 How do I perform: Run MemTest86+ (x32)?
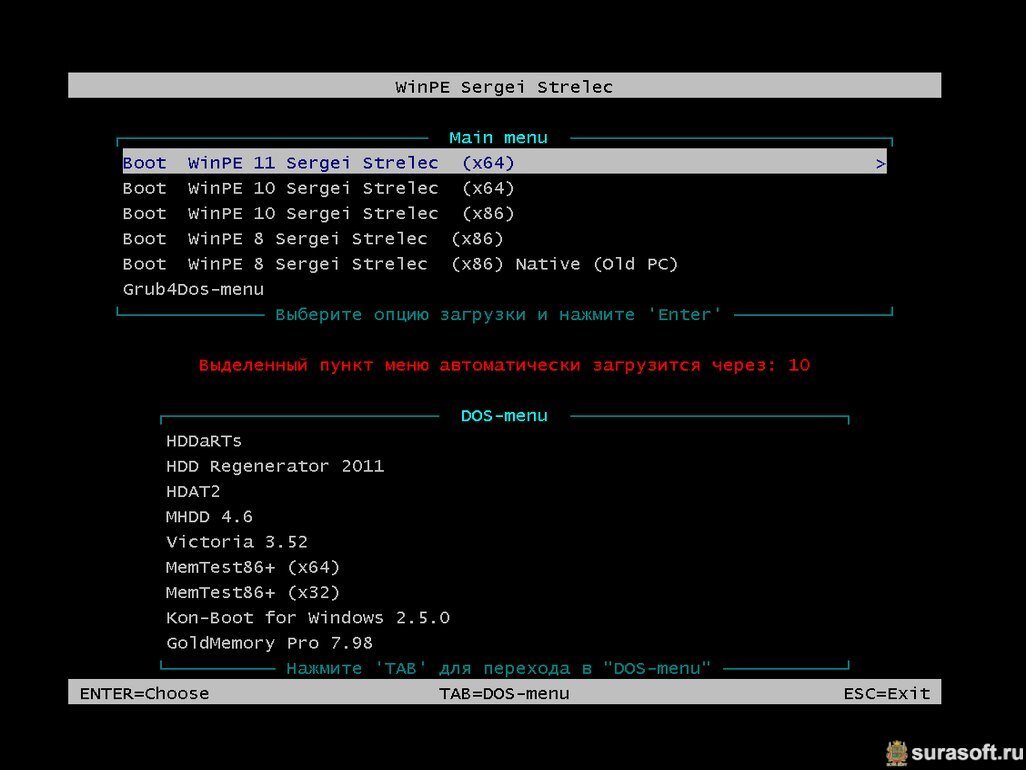pos(253,593)
